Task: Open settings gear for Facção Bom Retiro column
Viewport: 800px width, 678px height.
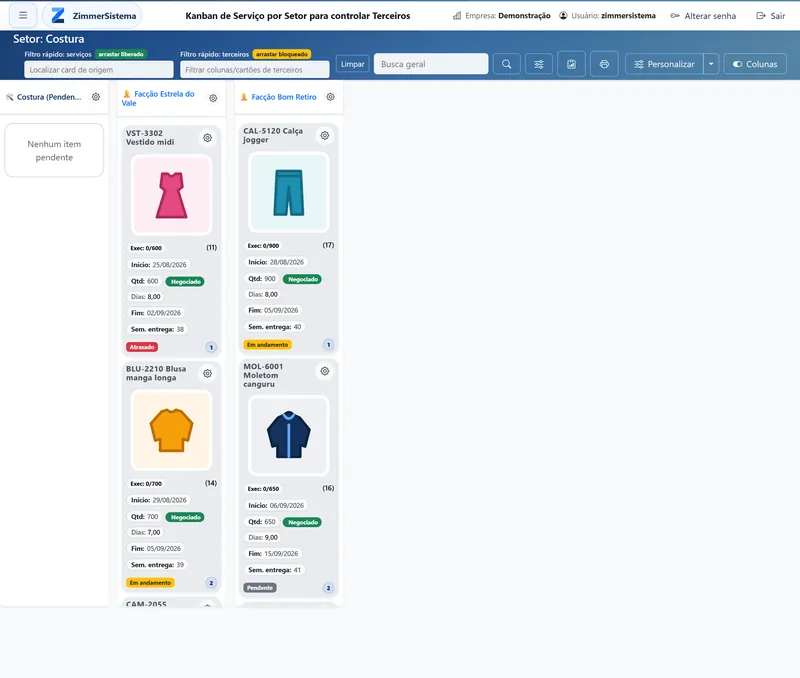Action: 331,97
